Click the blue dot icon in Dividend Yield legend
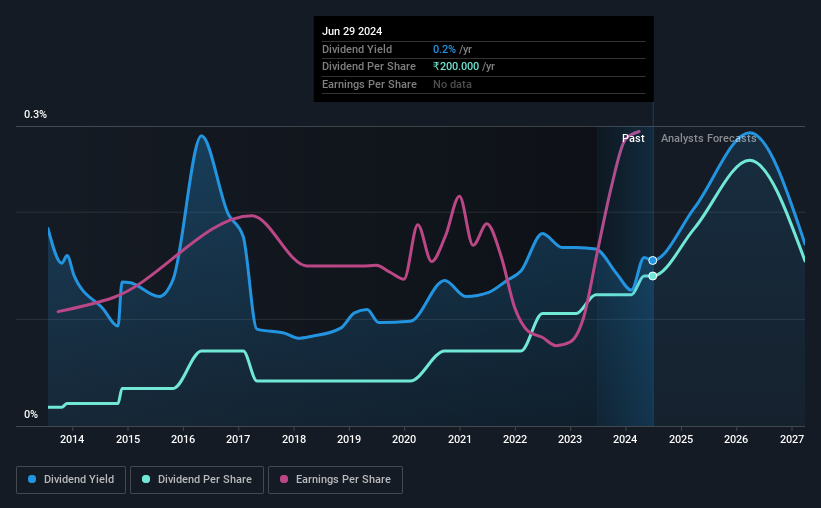This screenshot has height=508, width=821. (x=32, y=479)
